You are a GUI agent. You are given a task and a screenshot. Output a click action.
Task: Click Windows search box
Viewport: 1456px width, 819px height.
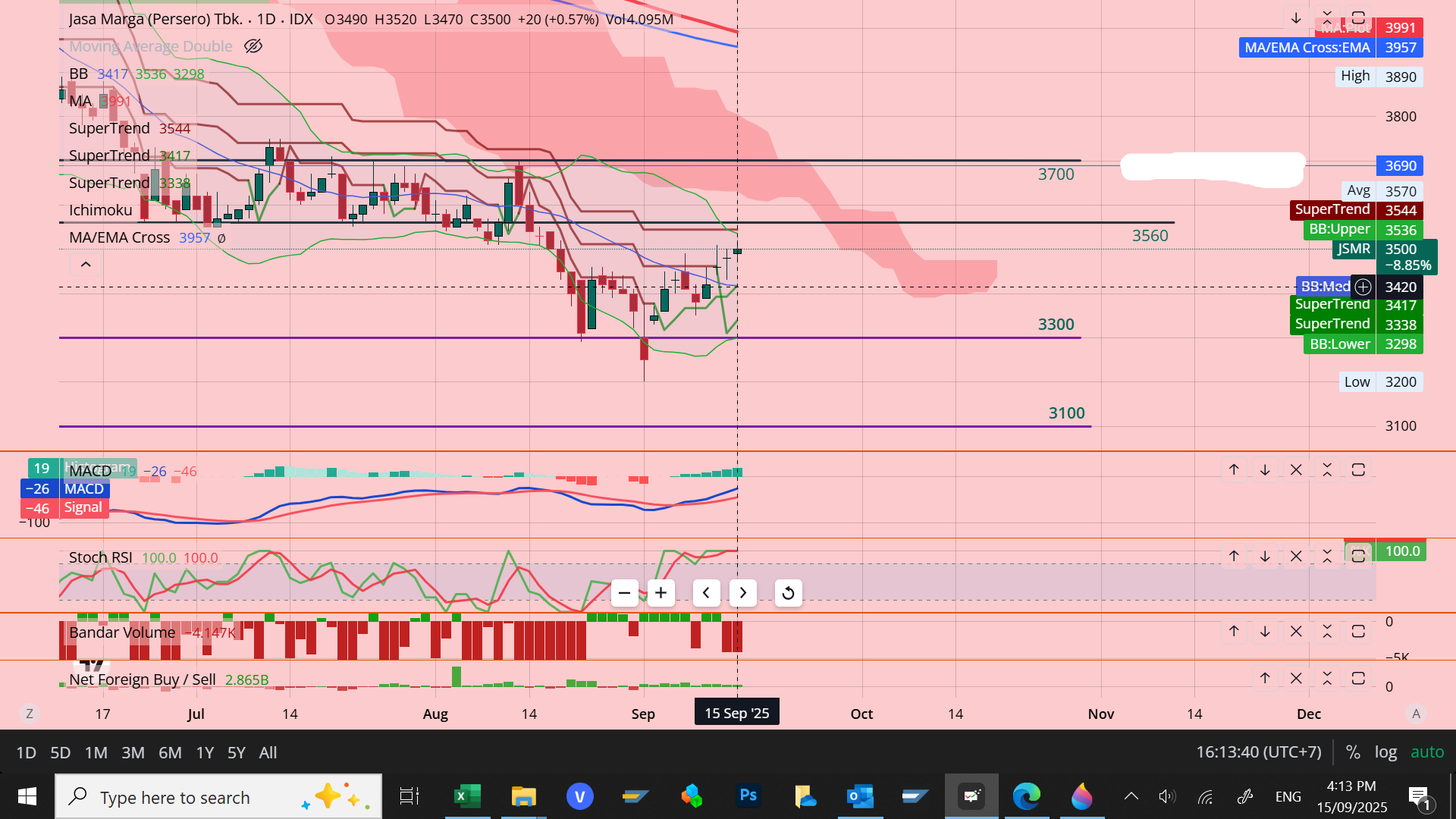(x=218, y=796)
